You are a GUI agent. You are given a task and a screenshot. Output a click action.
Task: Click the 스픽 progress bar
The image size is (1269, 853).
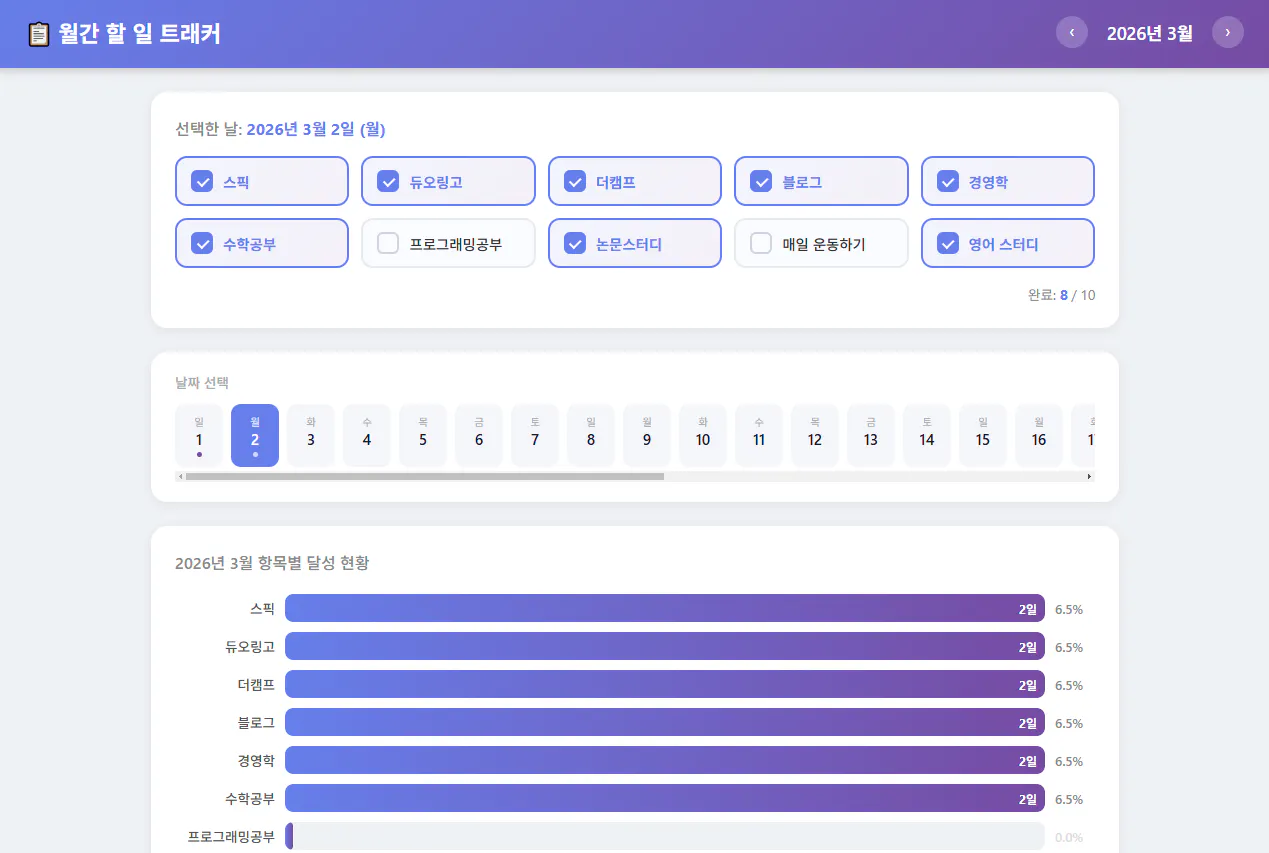point(665,608)
